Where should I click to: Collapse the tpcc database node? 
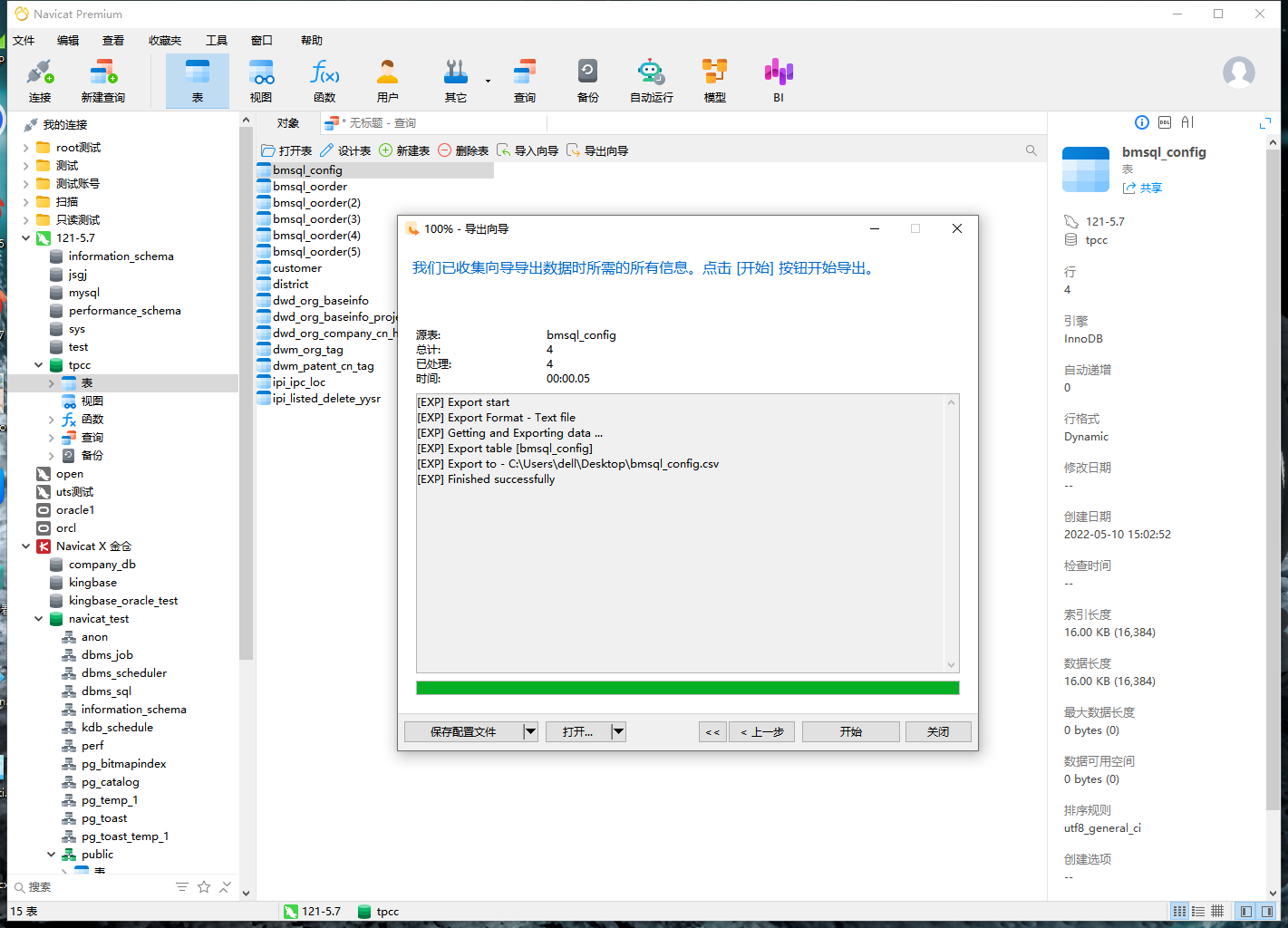38,365
